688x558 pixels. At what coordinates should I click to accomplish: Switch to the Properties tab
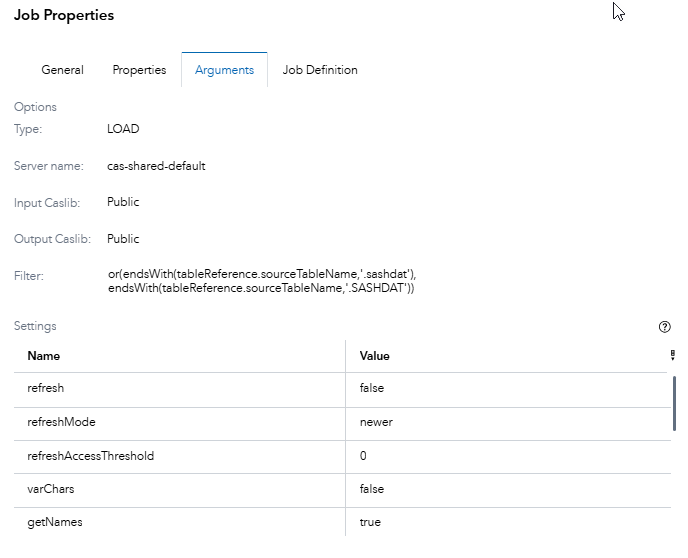click(139, 70)
